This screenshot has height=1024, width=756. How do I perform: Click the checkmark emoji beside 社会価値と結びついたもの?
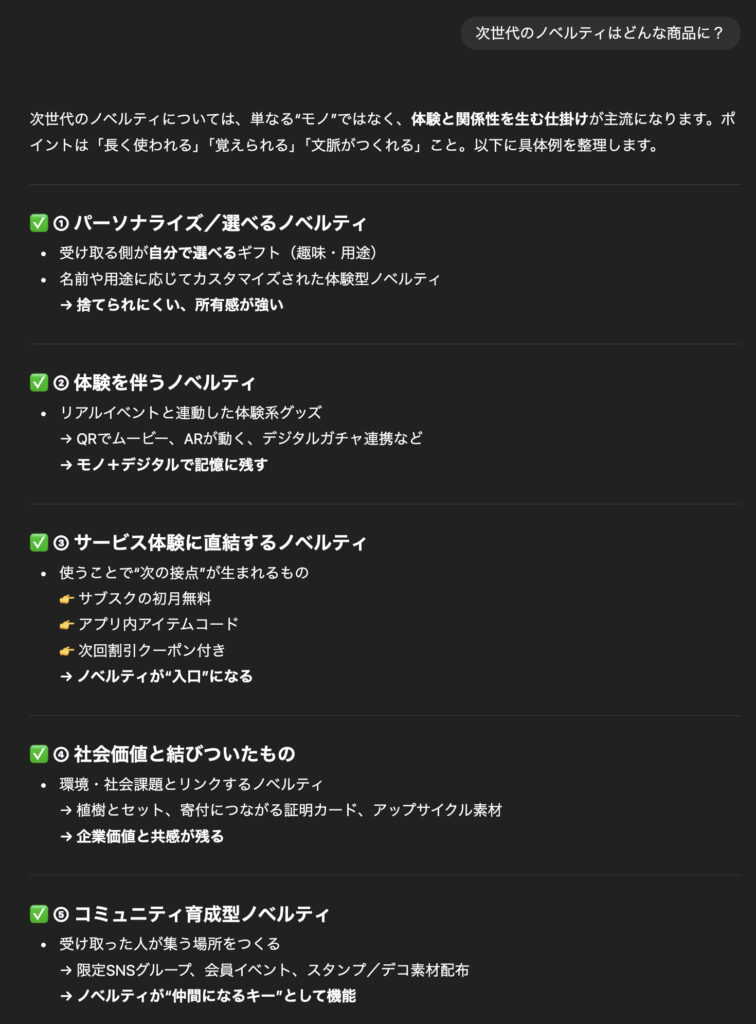[x=39, y=754]
